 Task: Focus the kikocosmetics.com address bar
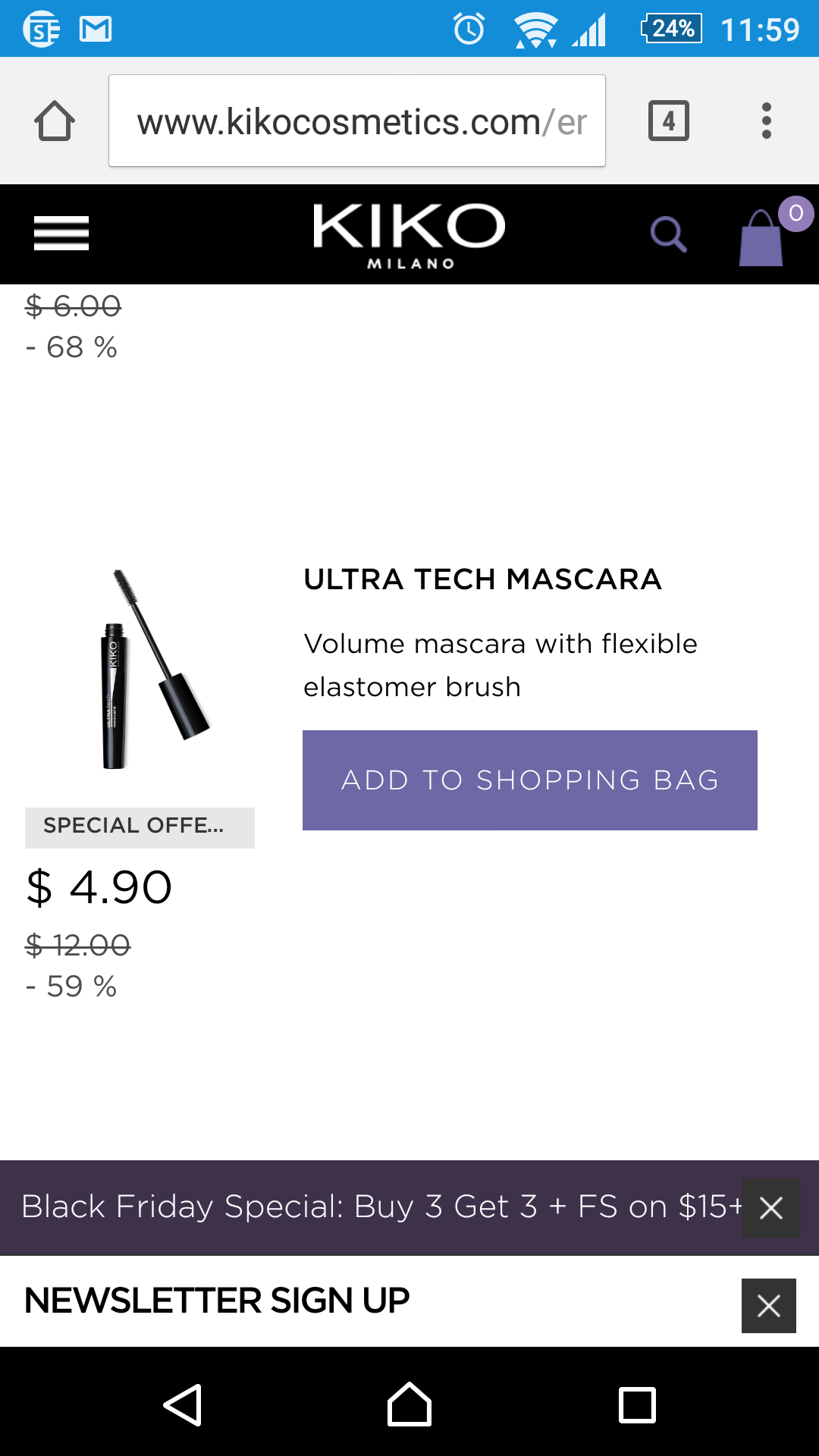point(356,121)
